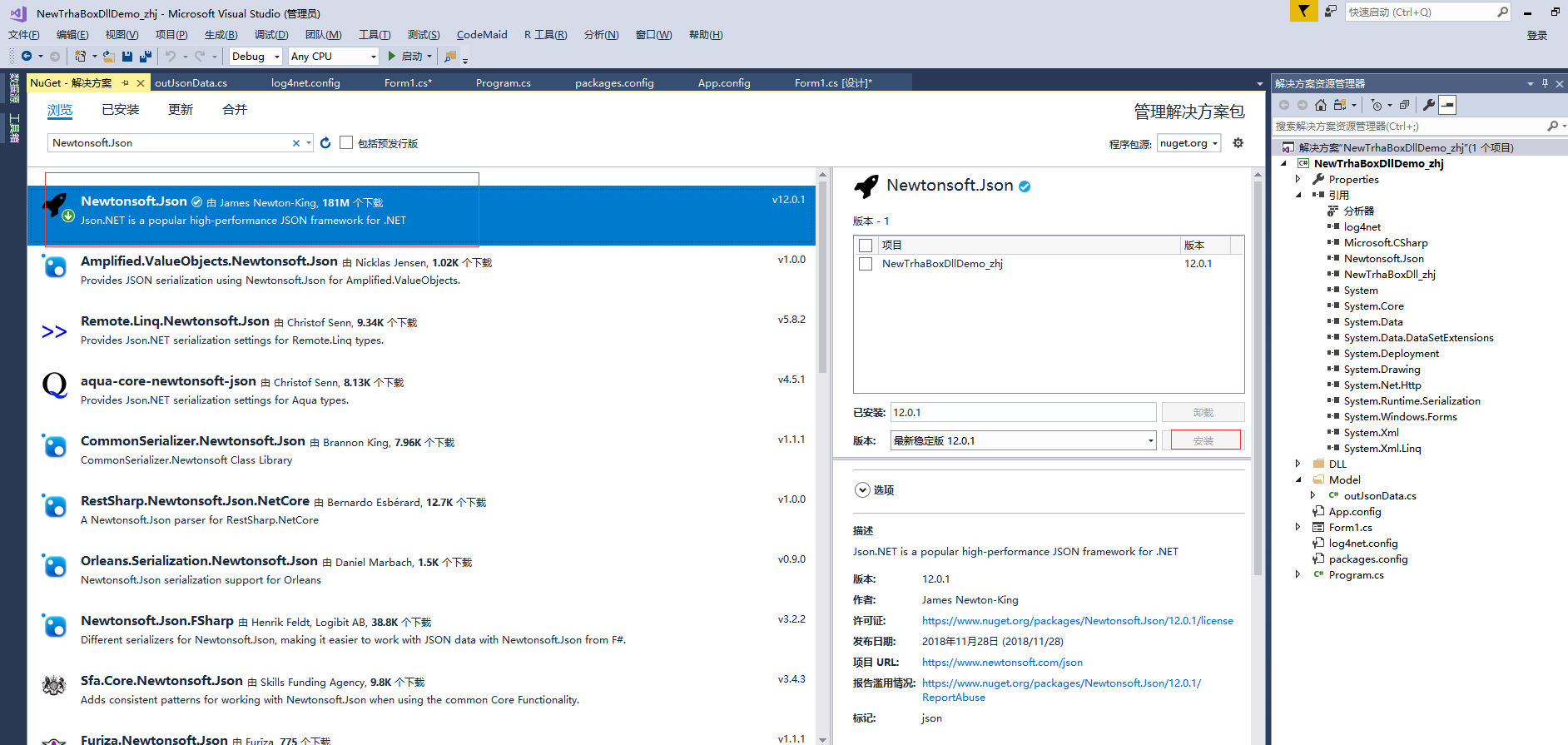Click the Save All toolbar icon
The image size is (1568, 745).
pos(146,57)
